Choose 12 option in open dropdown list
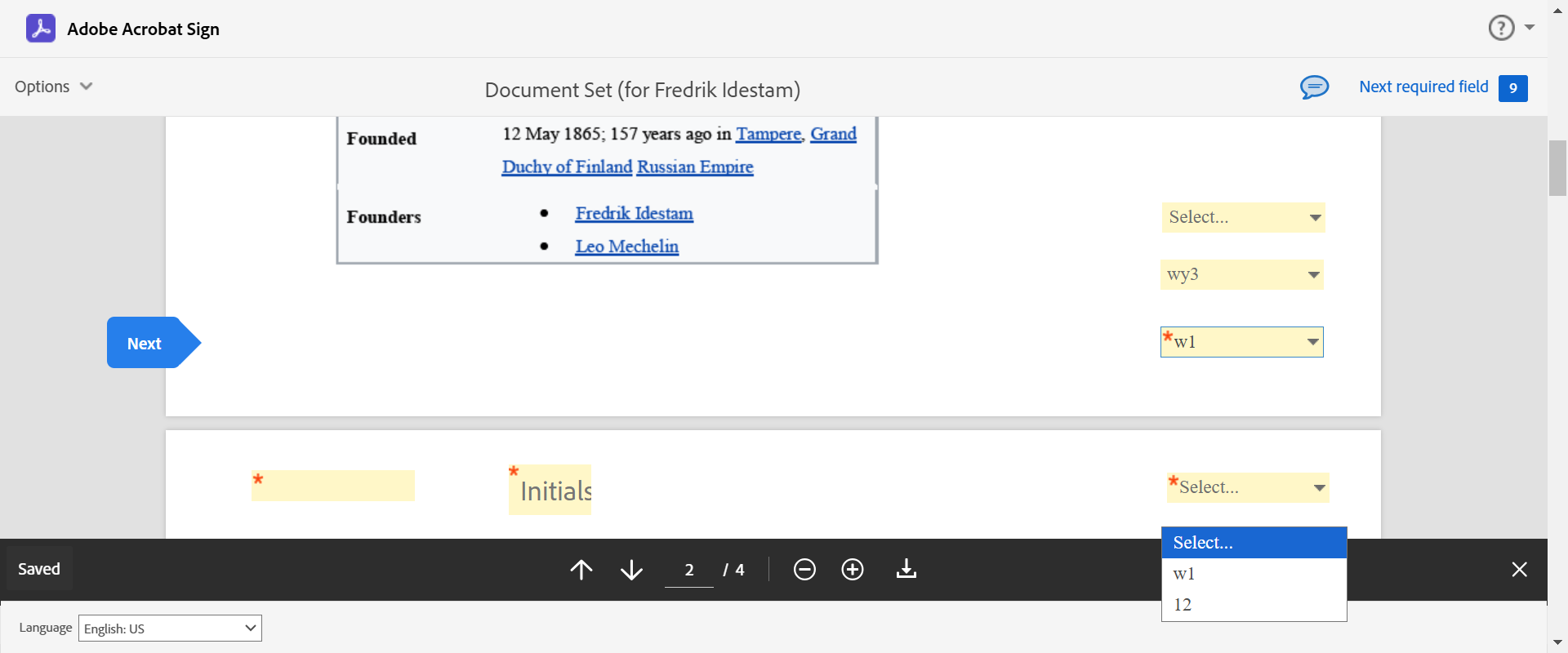 tap(1254, 605)
